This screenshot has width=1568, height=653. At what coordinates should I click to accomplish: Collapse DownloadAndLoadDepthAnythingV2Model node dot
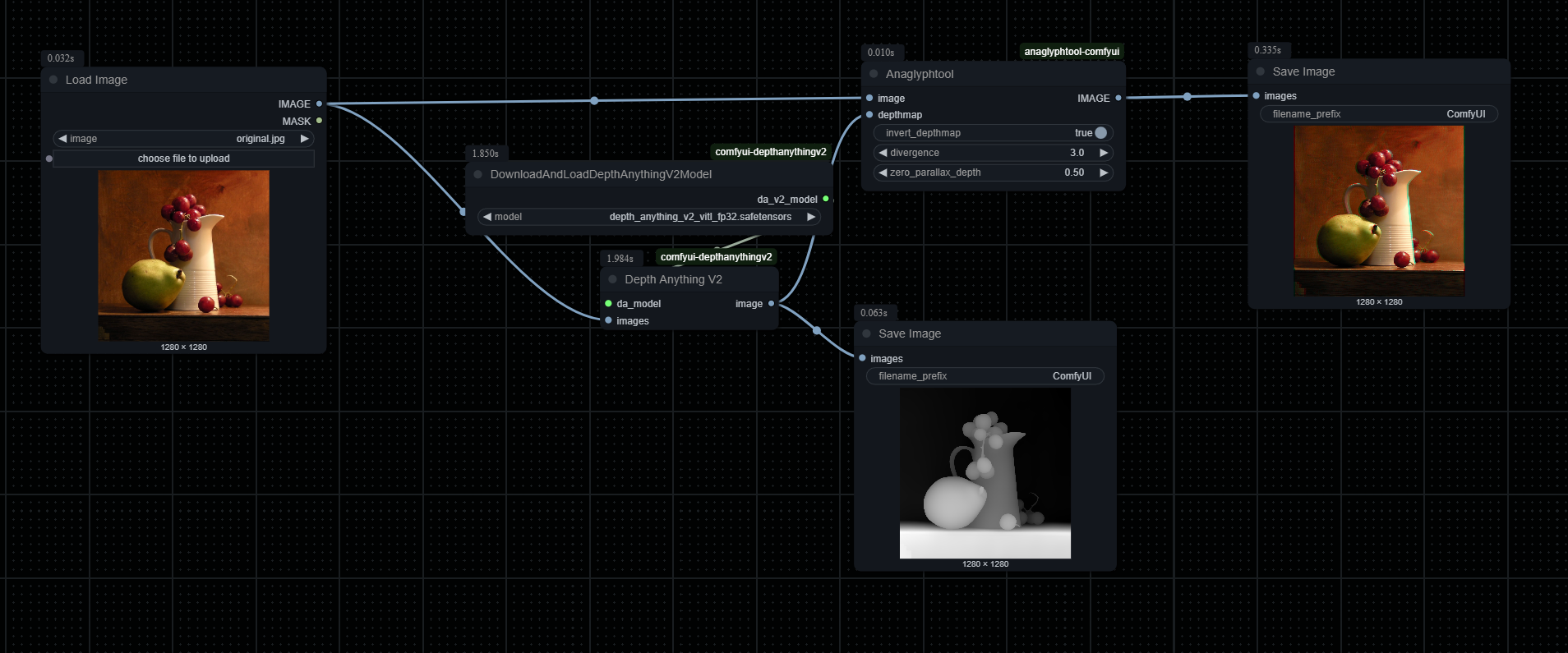pos(477,174)
